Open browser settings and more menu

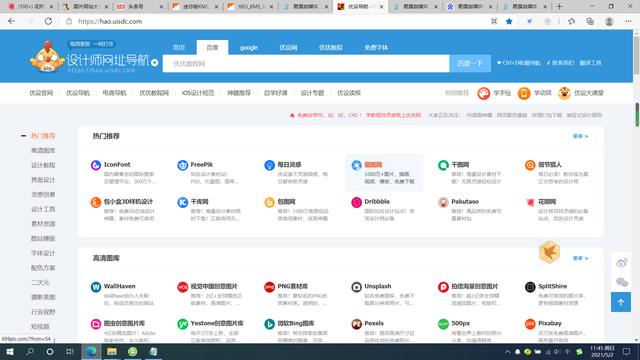point(628,21)
